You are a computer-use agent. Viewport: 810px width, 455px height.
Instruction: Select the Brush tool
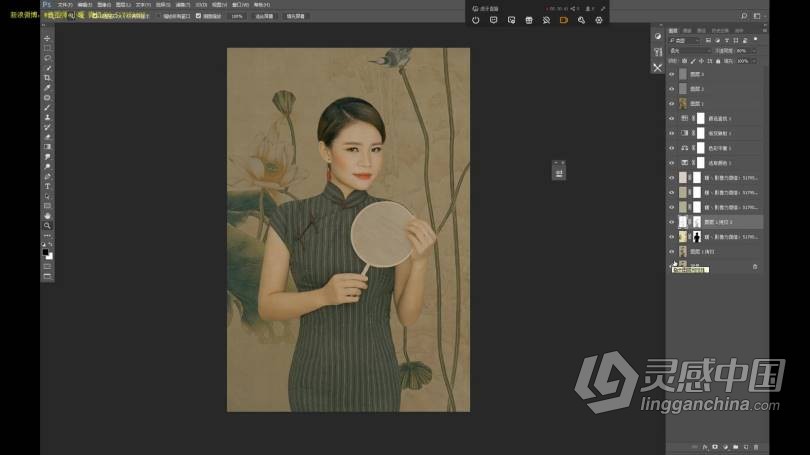pyautogui.click(x=47, y=107)
